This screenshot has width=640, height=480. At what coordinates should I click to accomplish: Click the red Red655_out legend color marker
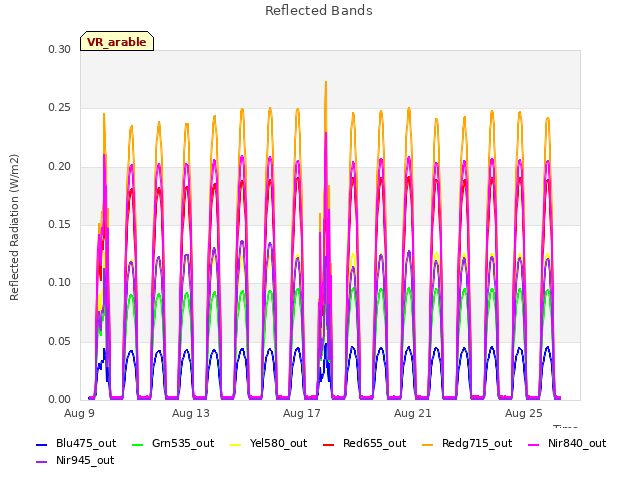328,444
